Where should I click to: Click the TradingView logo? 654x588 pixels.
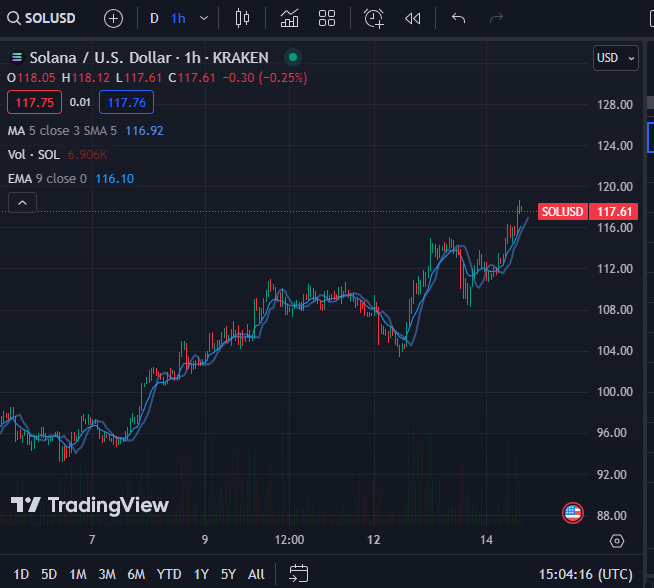[x=90, y=505]
